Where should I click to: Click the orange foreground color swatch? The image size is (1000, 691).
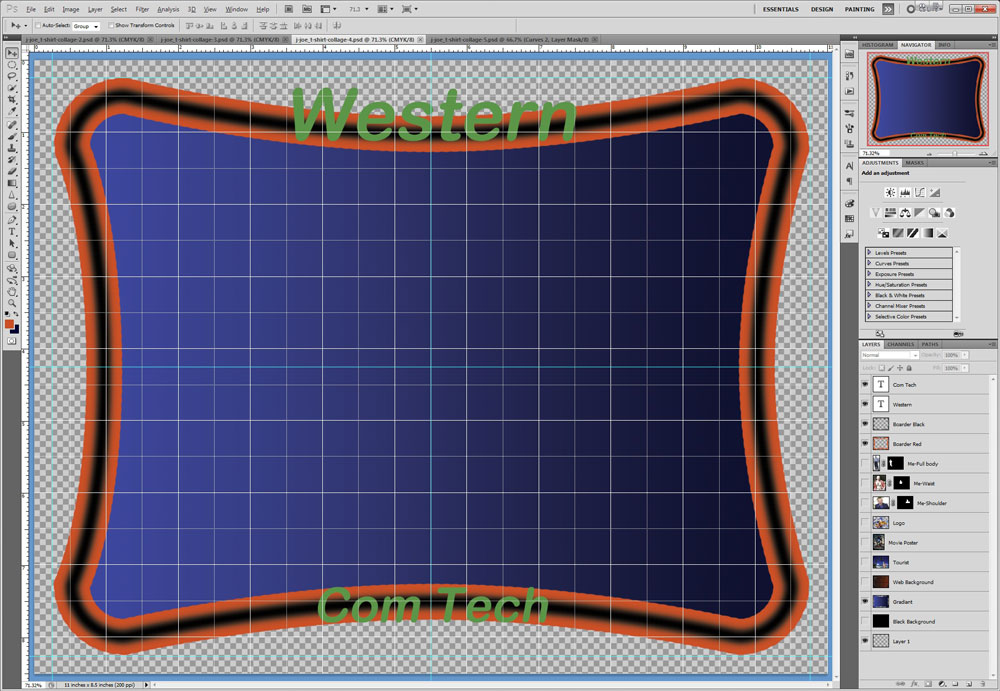coord(9,324)
